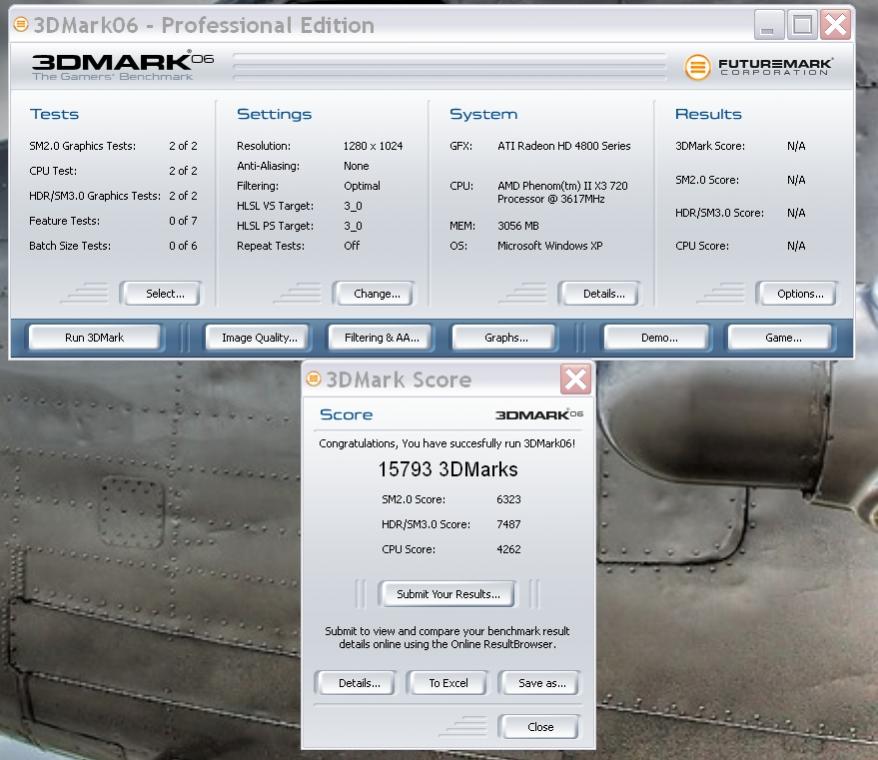The image size is (878, 760).
Task: Maximize the 3DMark06 main window
Action: click(802, 25)
